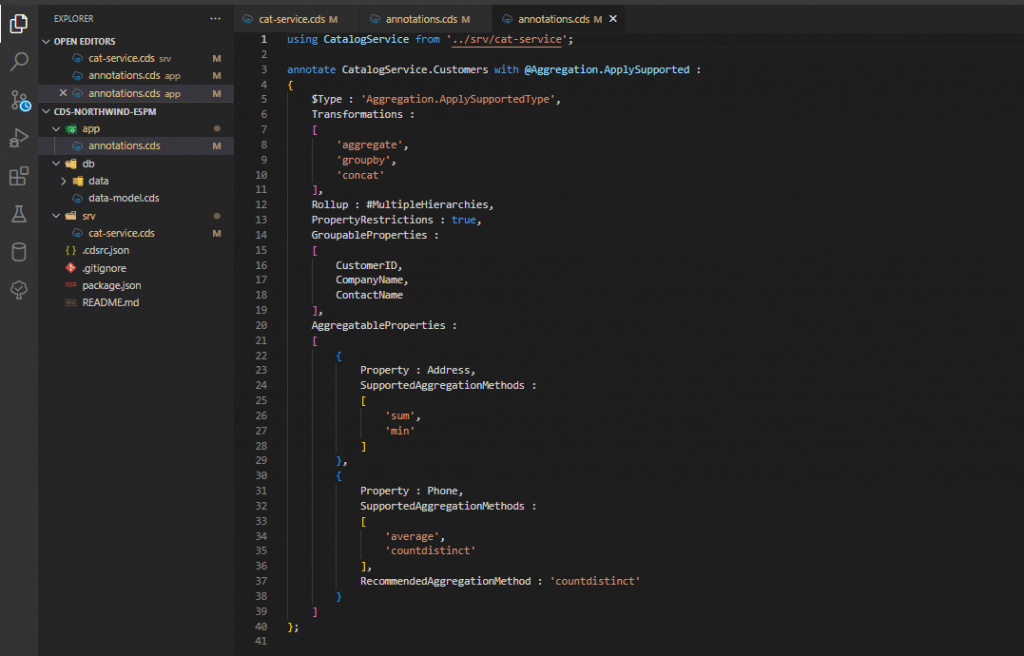Click 'CatalogService.Customers' on line 3
This screenshot has width=1024, height=656.
[415, 69]
